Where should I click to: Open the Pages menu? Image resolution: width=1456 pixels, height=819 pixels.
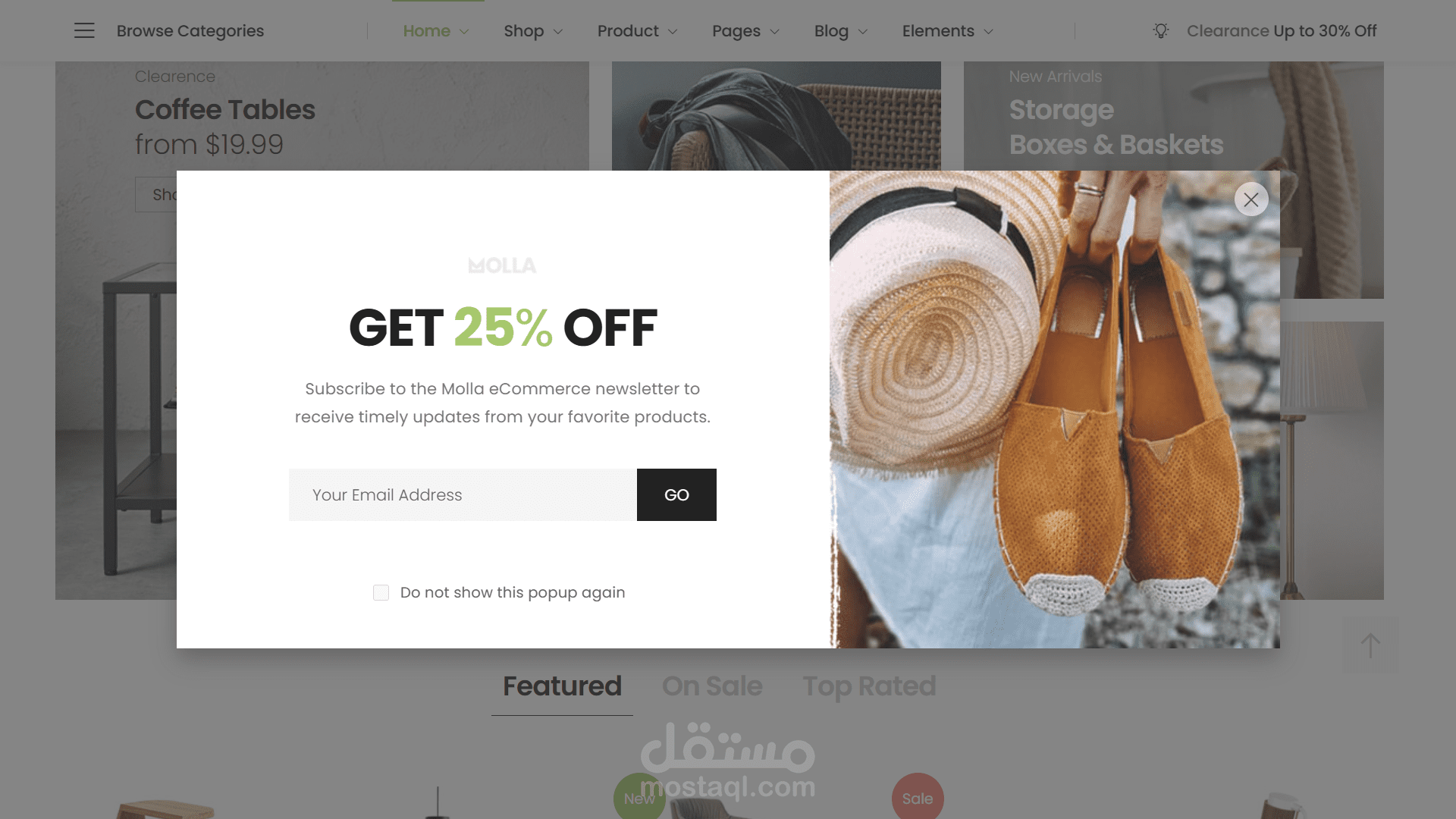coord(745,31)
